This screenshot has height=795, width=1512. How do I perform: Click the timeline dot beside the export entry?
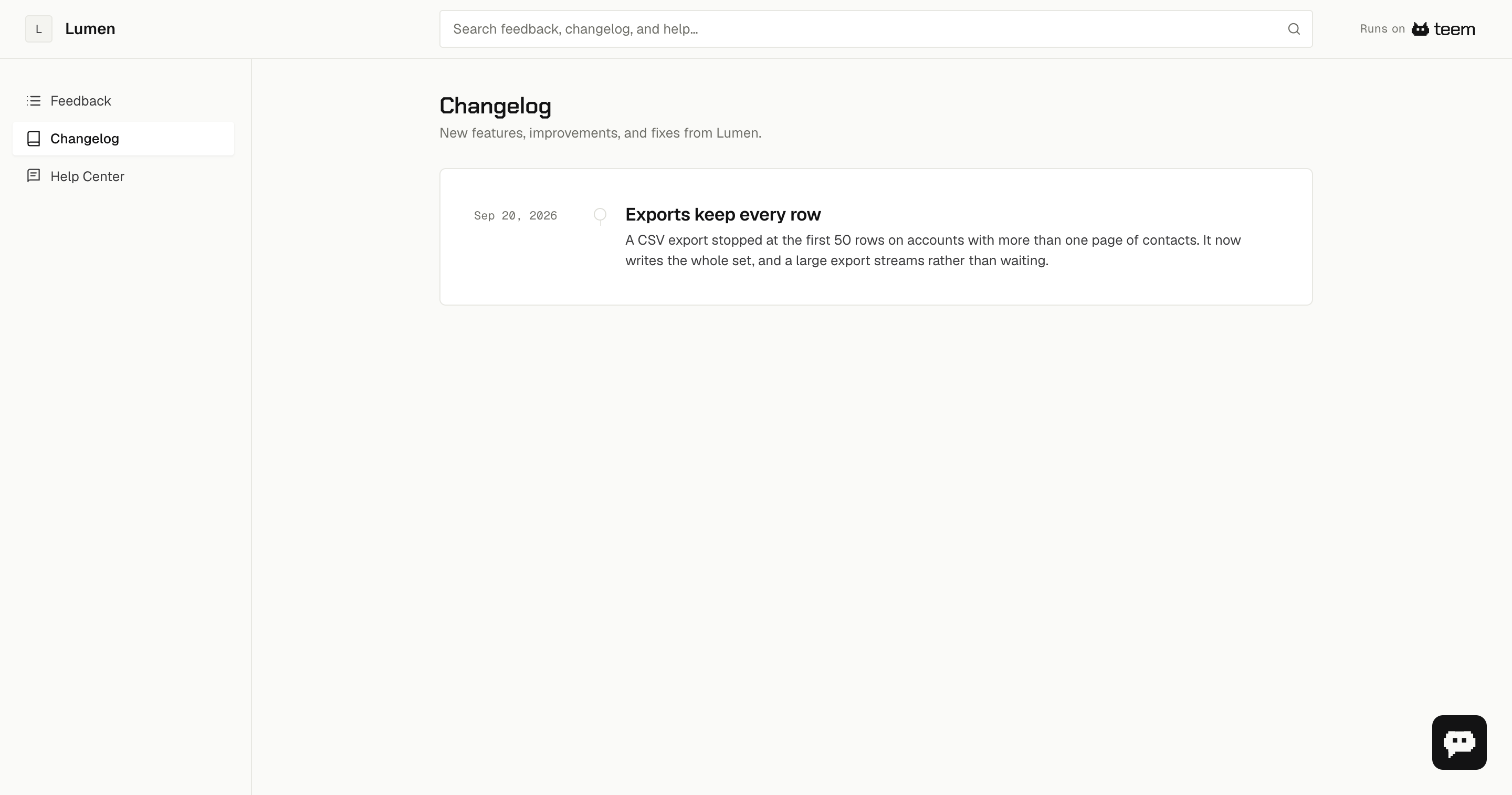600,214
